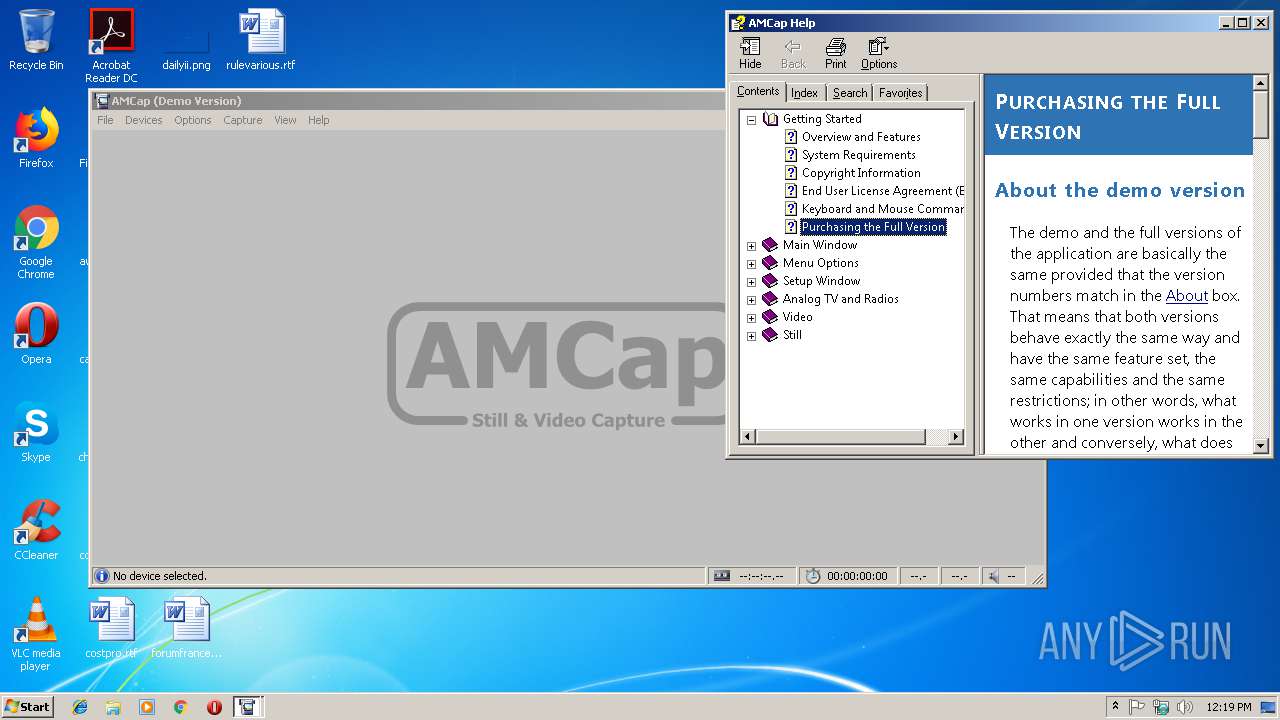Viewport: 1280px width, 720px height.
Task: Expand the Setup Window tree node
Action: tap(751, 281)
